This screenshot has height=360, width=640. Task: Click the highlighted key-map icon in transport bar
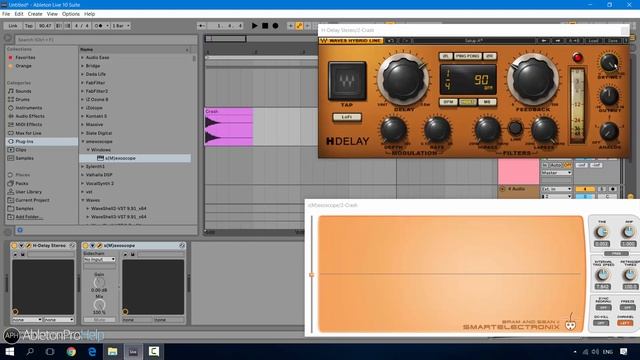point(299,26)
